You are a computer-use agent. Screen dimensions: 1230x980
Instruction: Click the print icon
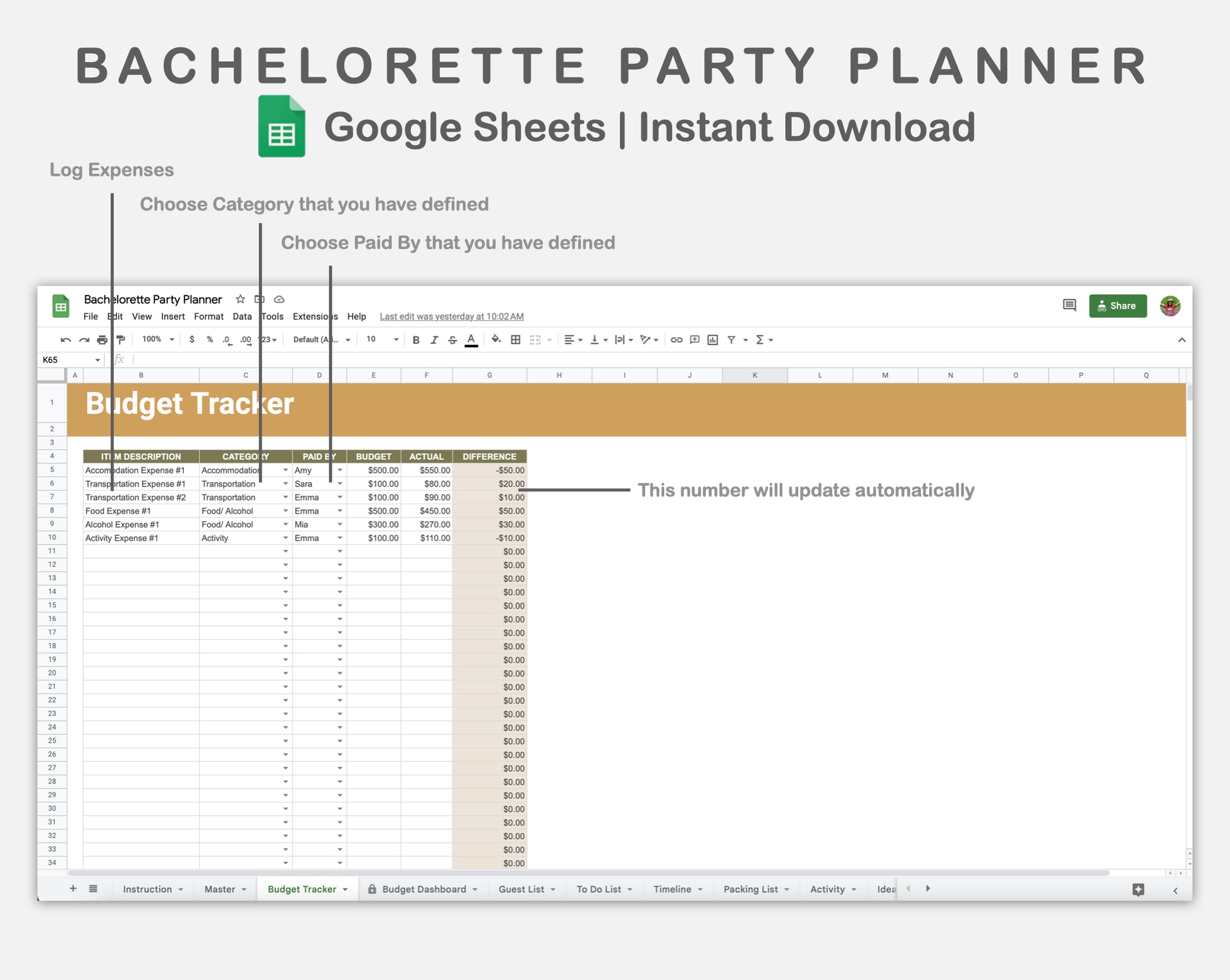coord(102,340)
